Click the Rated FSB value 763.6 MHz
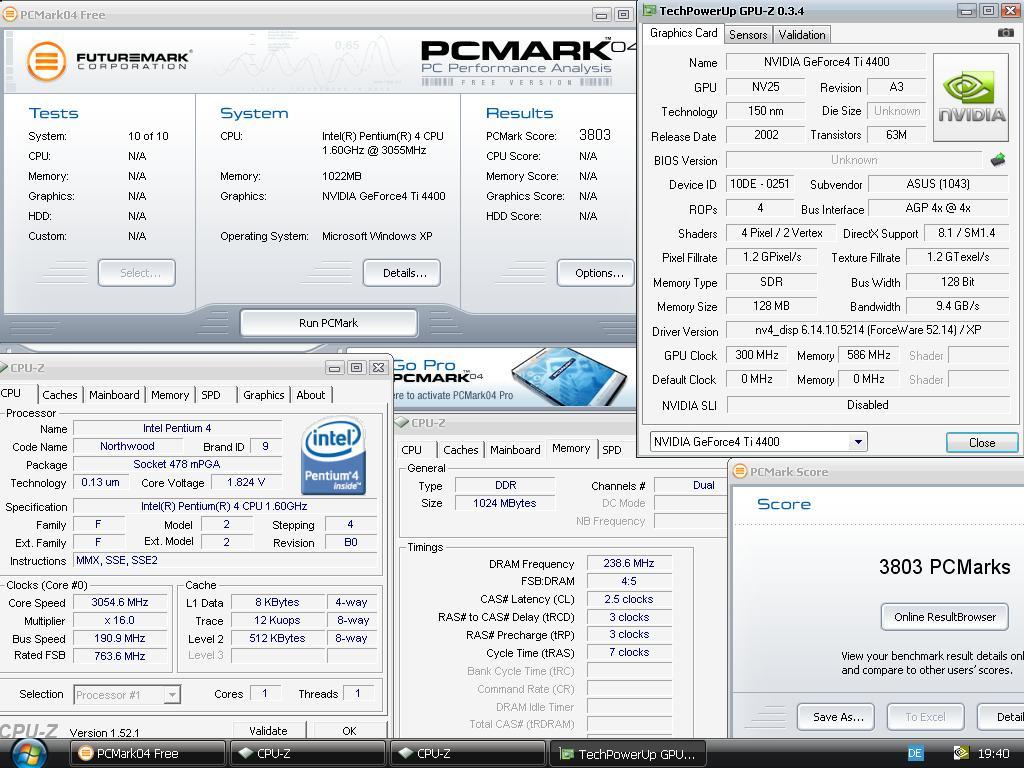The image size is (1024, 768). pos(120,656)
